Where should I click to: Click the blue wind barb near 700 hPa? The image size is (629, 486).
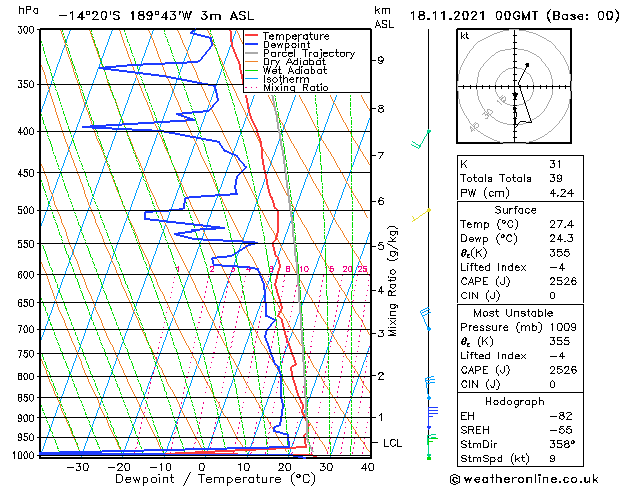pos(426,319)
